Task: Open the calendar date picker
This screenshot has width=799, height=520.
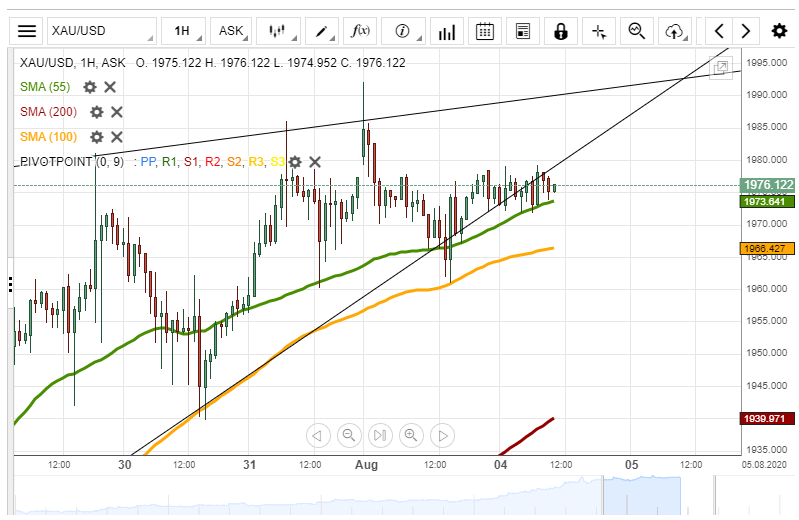Action: point(485,31)
